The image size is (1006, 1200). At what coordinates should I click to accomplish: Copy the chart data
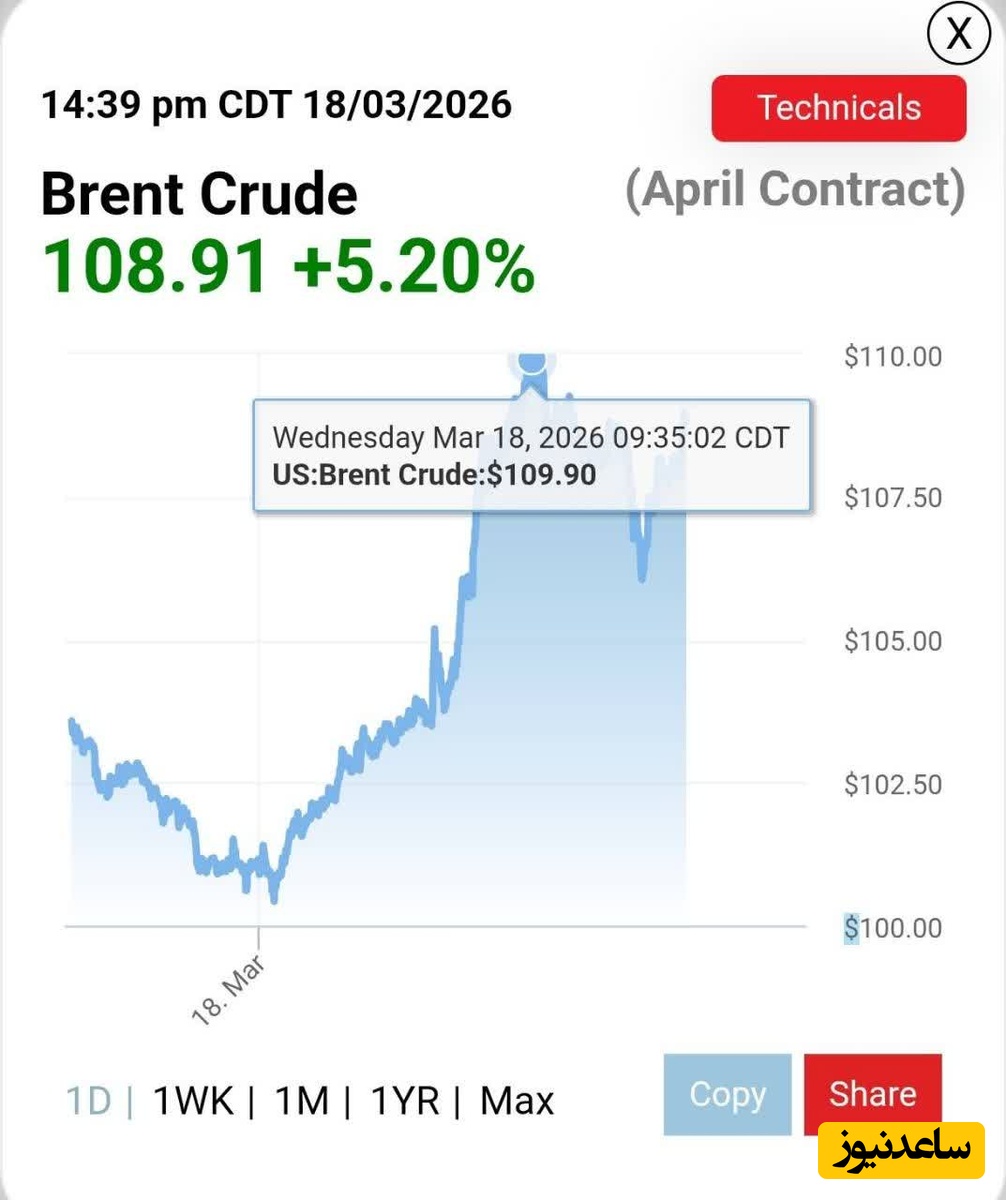pyautogui.click(x=727, y=1094)
